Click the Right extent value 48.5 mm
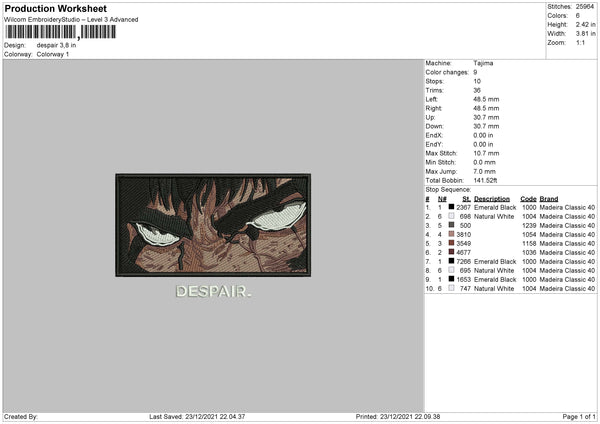The image size is (600, 424). click(486, 108)
